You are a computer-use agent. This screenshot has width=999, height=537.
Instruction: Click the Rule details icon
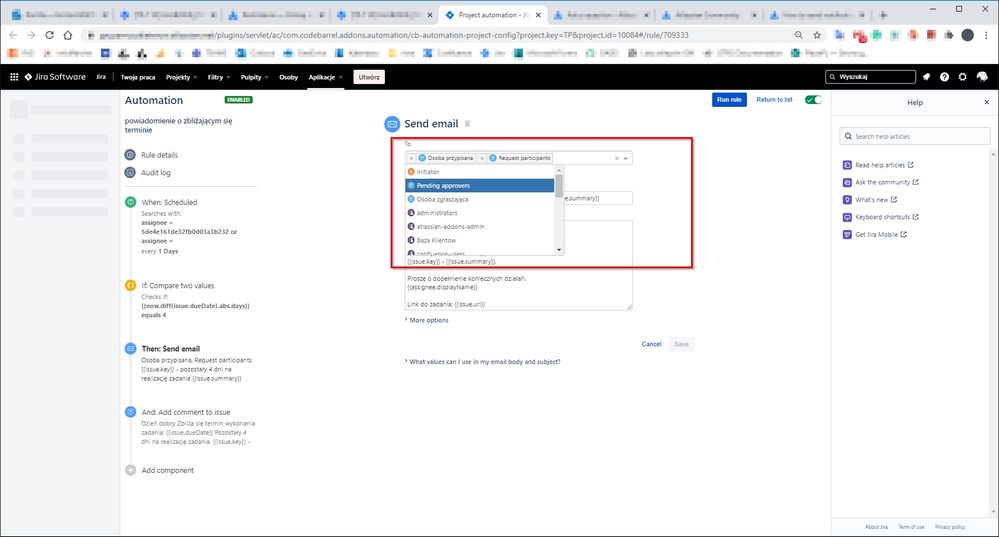pos(130,155)
